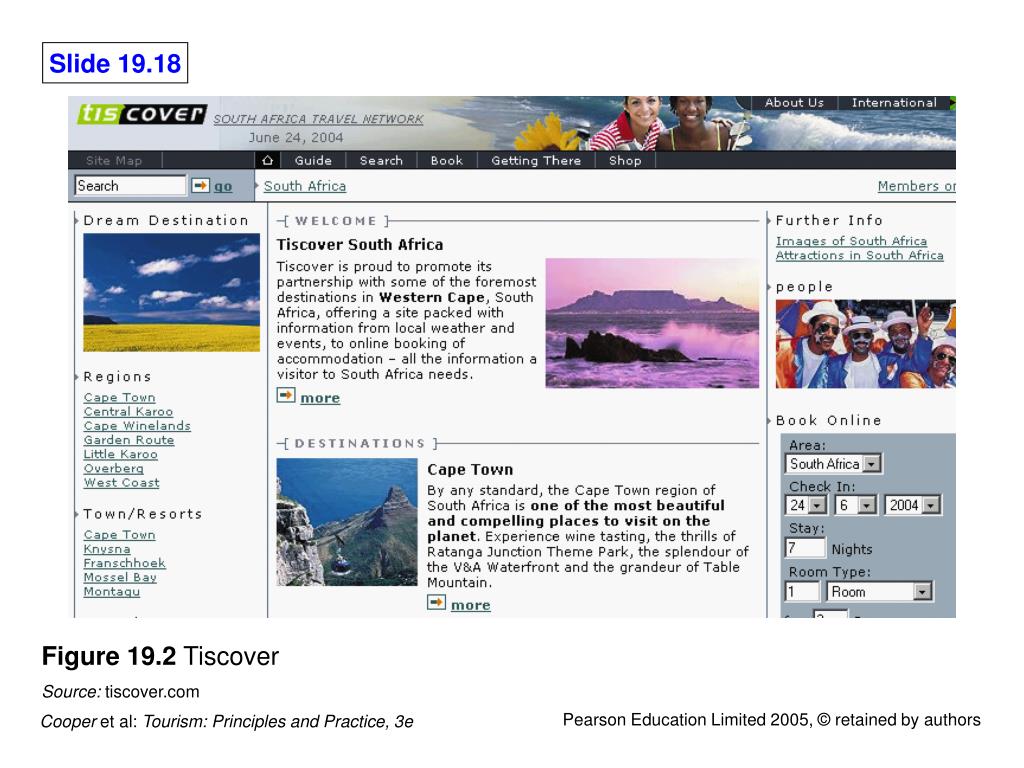Open the Search menu item
This screenshot has height=768, width=1024.
(x=381, y=160)
